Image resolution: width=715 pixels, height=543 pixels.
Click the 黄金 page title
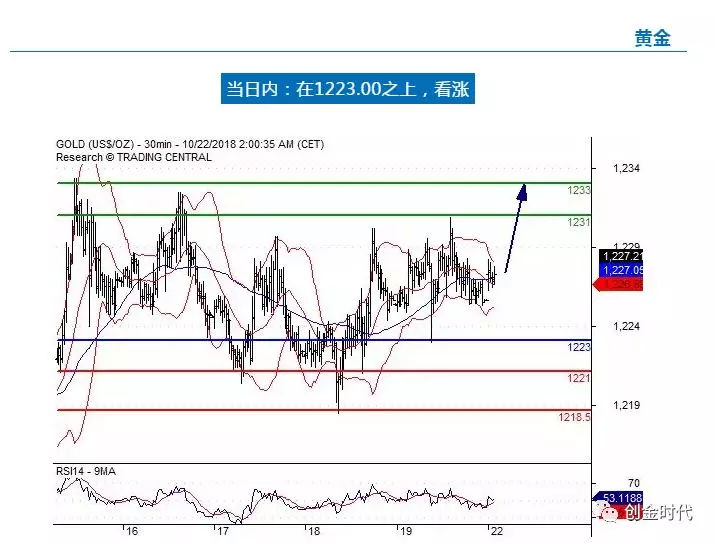click(x=652, y=38)
